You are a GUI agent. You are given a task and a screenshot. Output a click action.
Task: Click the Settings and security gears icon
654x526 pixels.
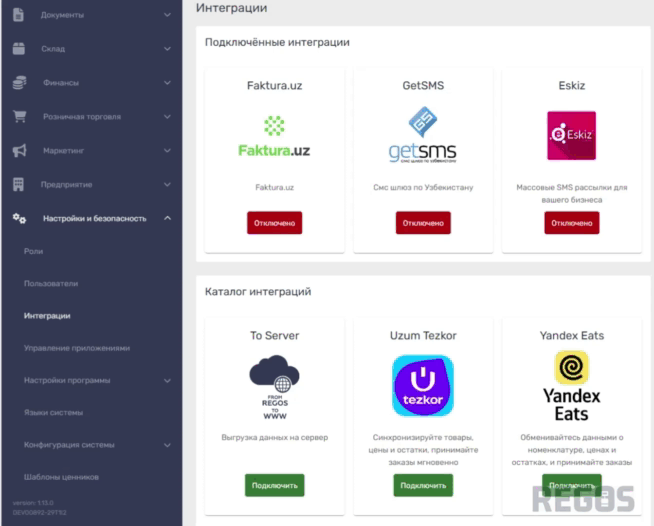pos(18,218)
